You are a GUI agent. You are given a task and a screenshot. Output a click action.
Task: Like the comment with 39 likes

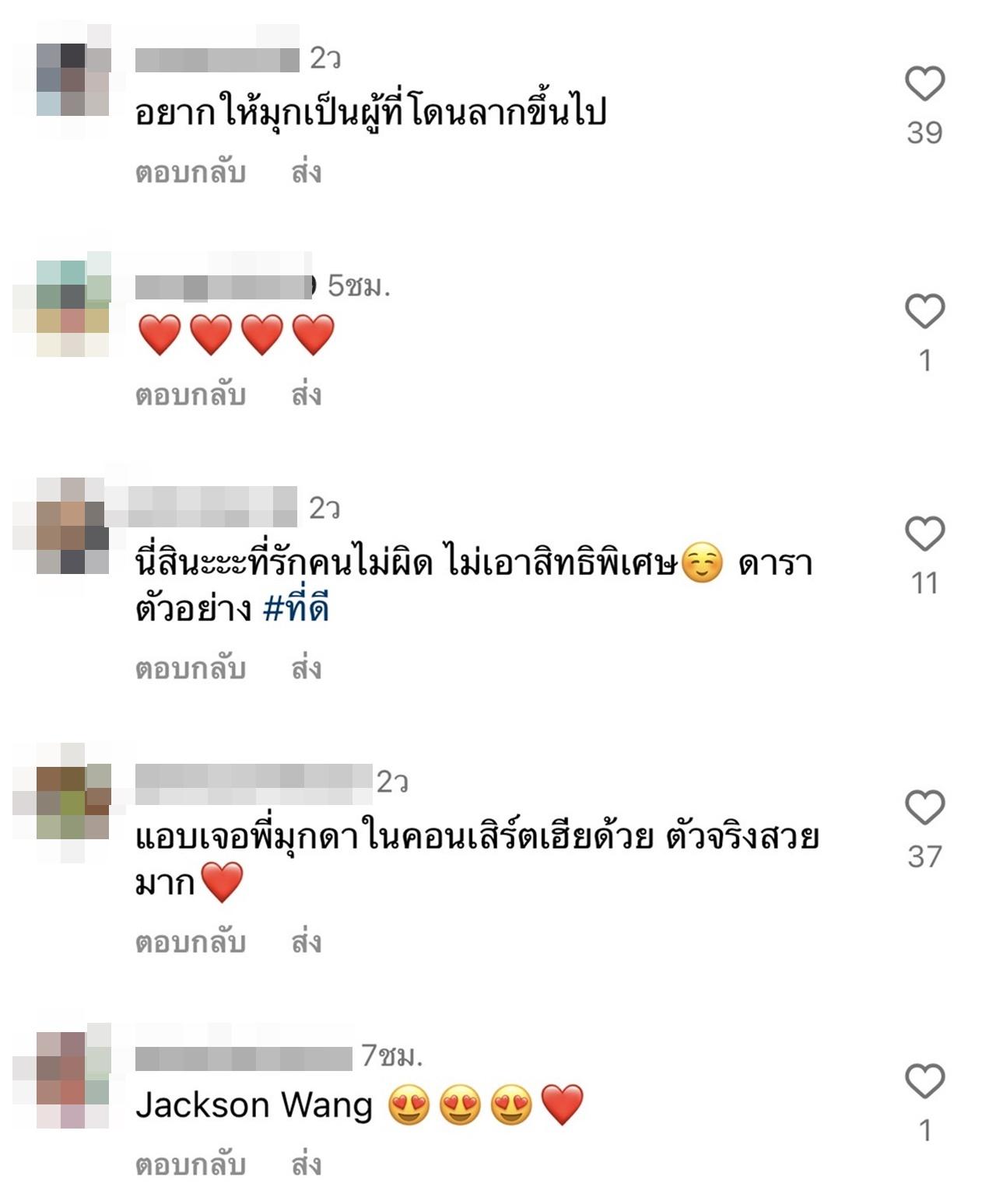coord(924,83)
